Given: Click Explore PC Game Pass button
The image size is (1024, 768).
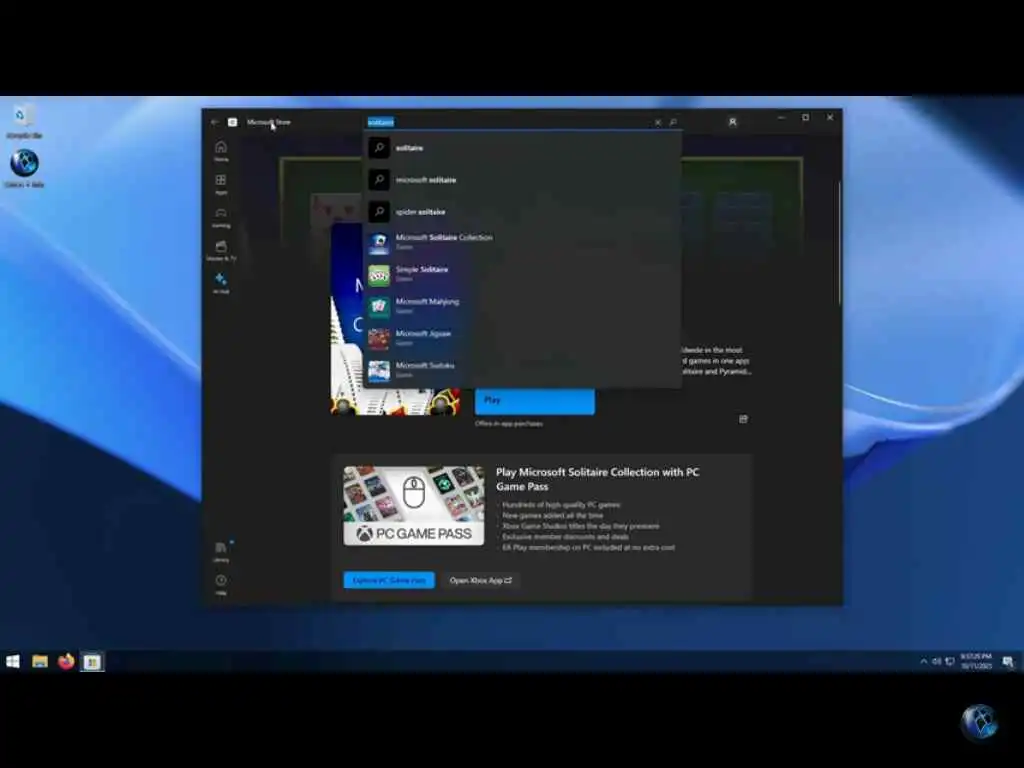Looking at the screenshot, I should pyautogui.click(x=389, y=580).
